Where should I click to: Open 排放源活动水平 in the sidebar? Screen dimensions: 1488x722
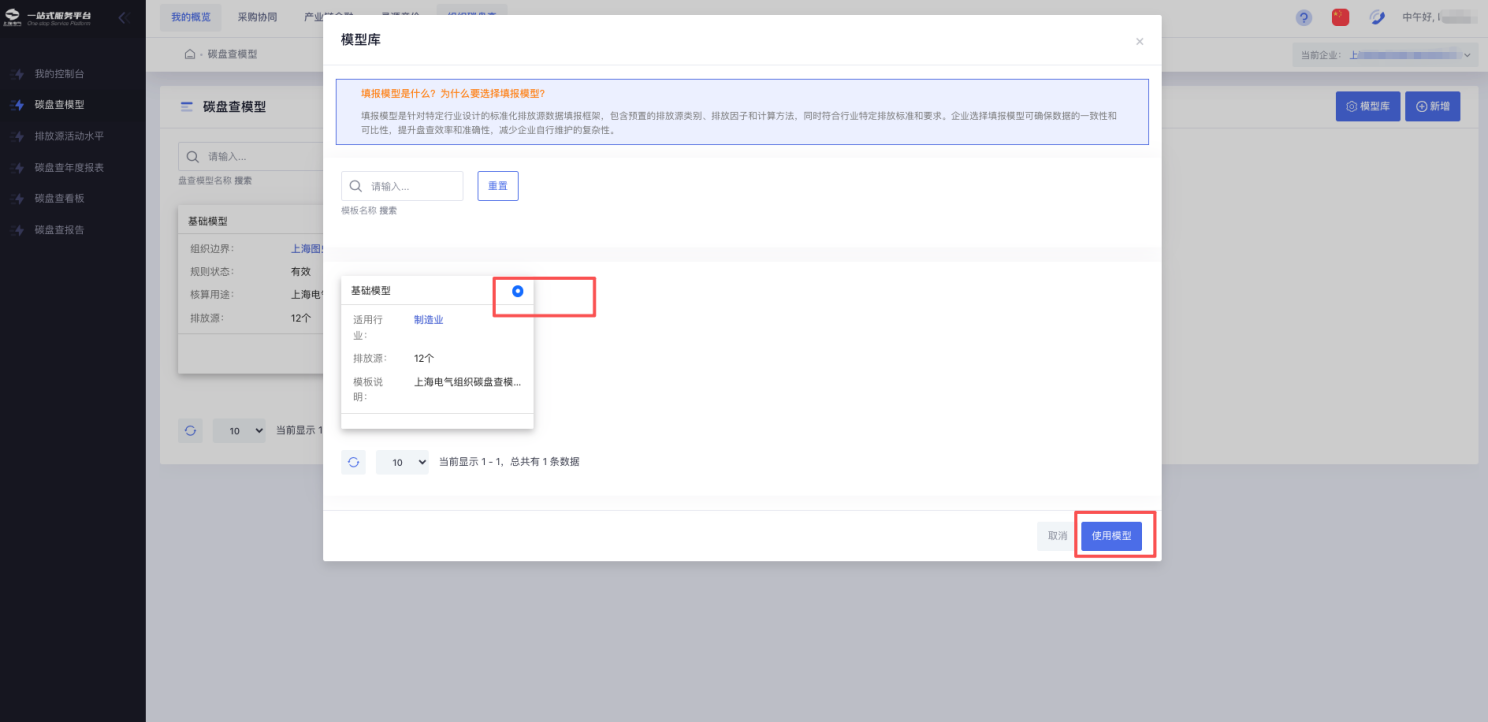(69, 136)
